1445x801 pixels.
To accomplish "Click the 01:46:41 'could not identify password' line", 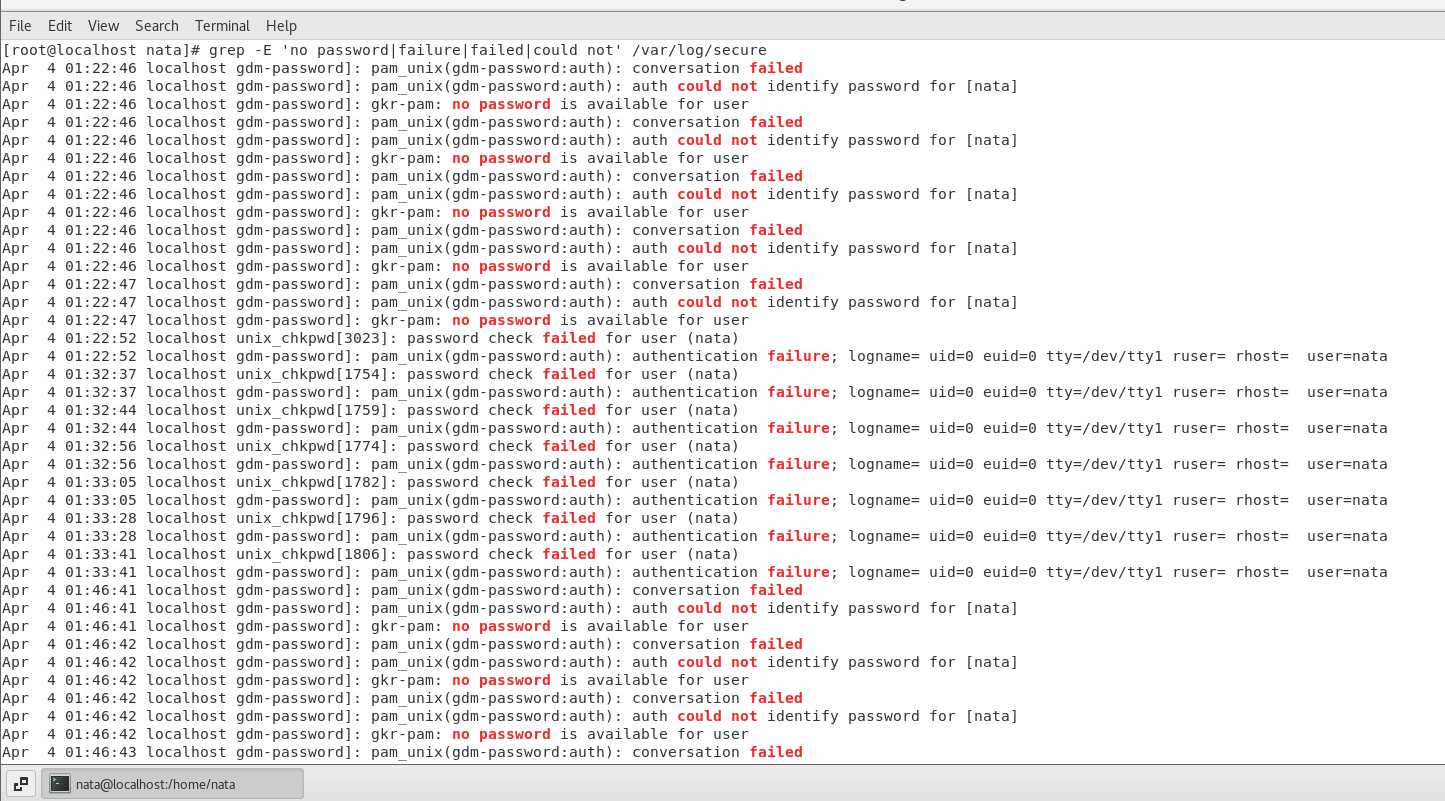I will coord(510,608).
